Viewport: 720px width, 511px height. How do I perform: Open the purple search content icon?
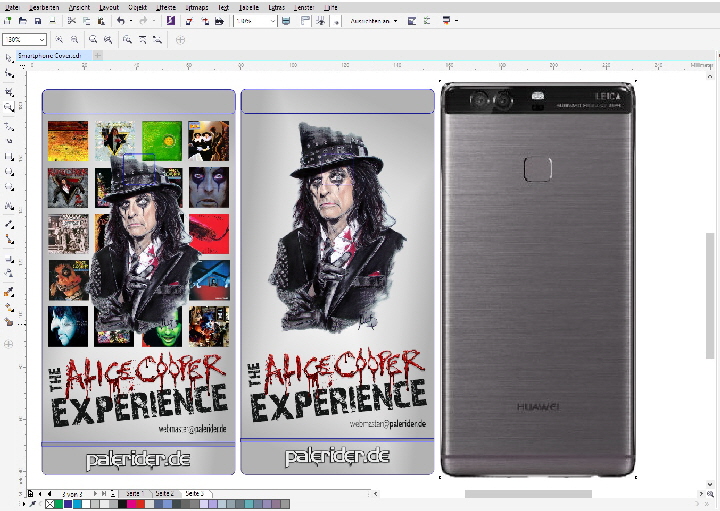tap(171, 21)
